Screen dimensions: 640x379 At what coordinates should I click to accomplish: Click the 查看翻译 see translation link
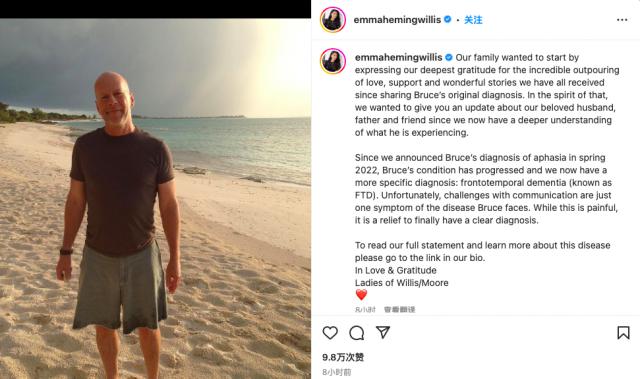pyautogui.click(x=400, y=310)
